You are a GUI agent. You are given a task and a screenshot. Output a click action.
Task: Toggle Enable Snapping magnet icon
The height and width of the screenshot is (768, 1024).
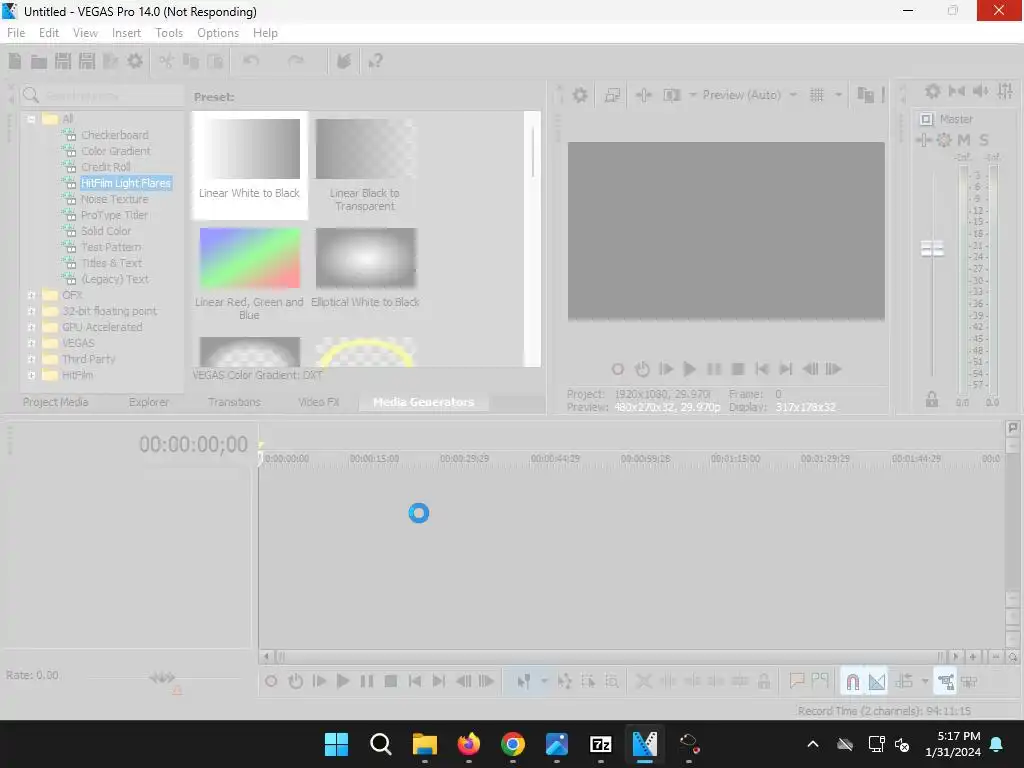pos(852,682)
